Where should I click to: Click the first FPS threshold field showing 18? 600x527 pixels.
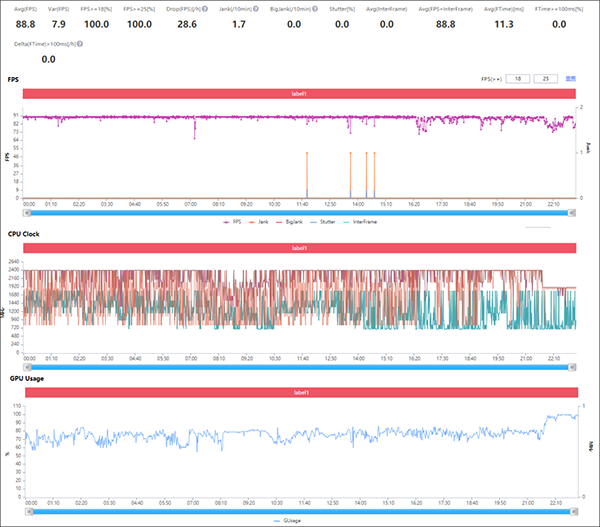[517, 77]
